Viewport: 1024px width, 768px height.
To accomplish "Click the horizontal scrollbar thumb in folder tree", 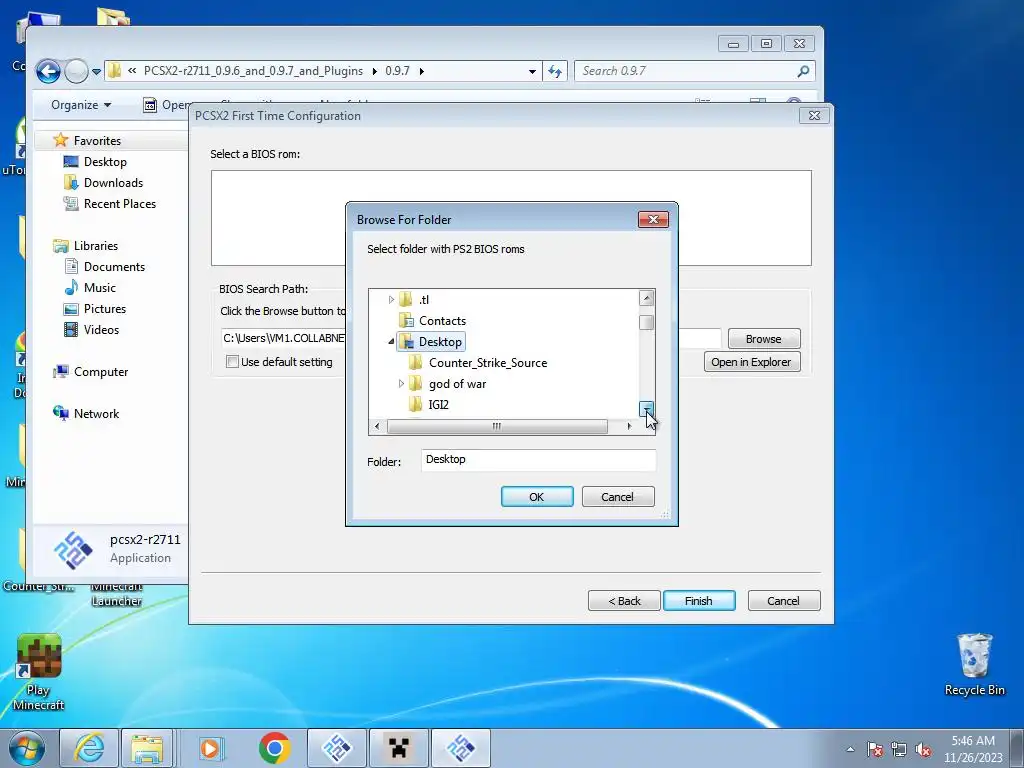I will pos(497,426).
